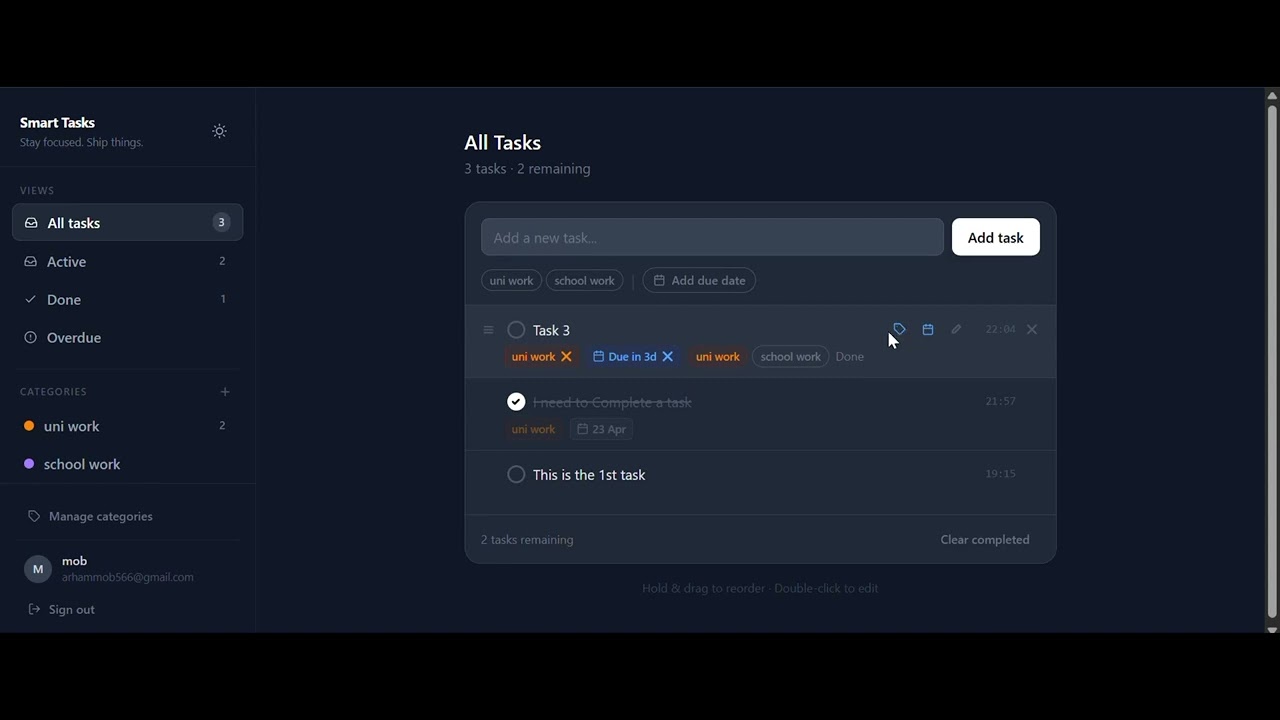Click uni work tag on the completed task
This screenshot has width=1280, height=720.
[533, 429]
